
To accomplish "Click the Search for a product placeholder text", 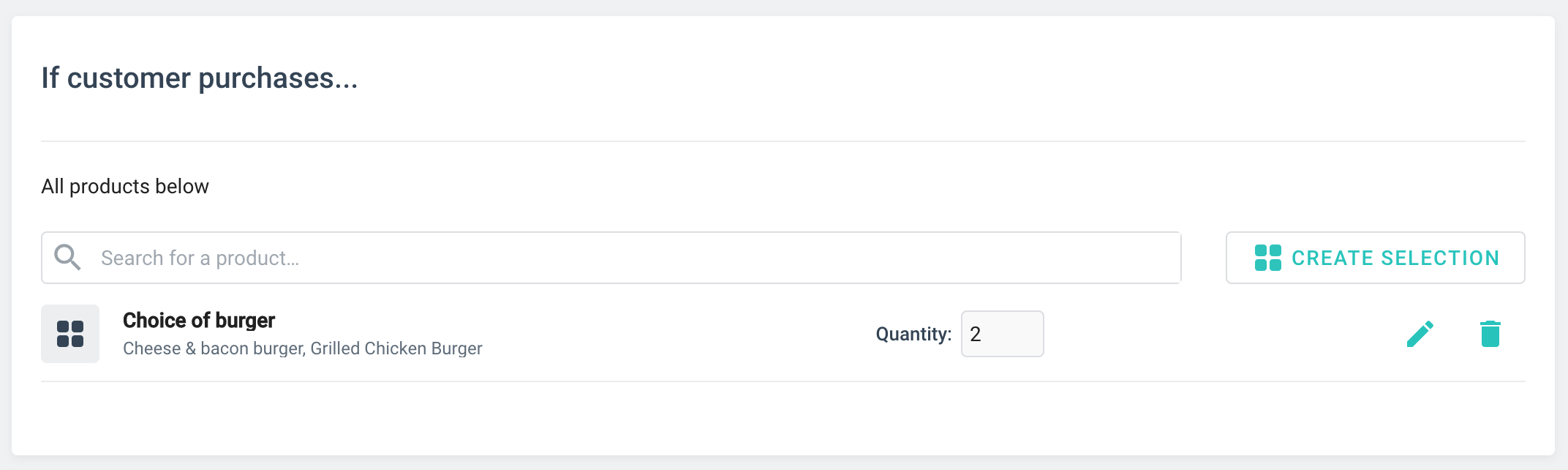I will pyautogui.click(x=200, y=258).
